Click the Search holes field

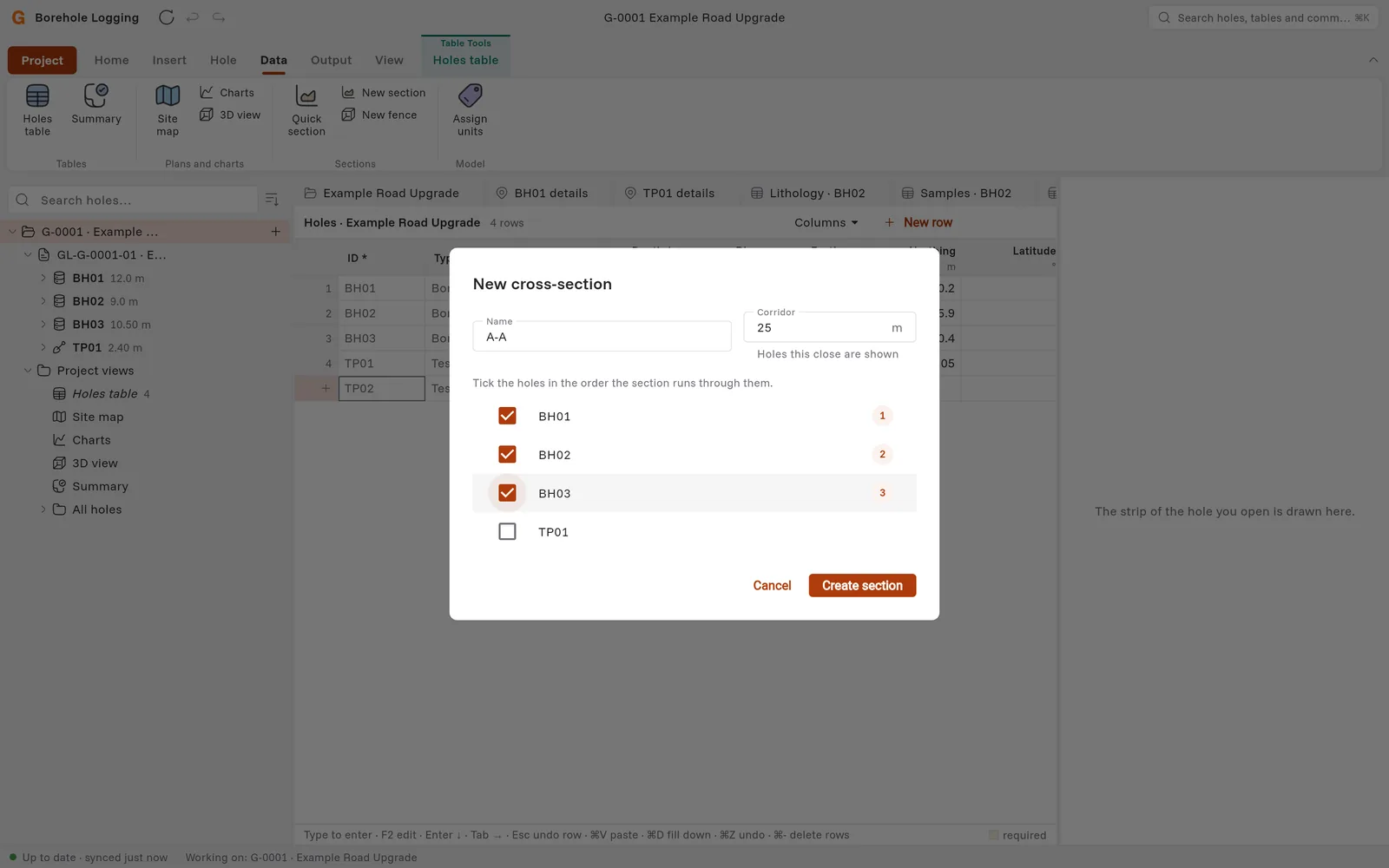pyautogui.click(x=133, y=200)
